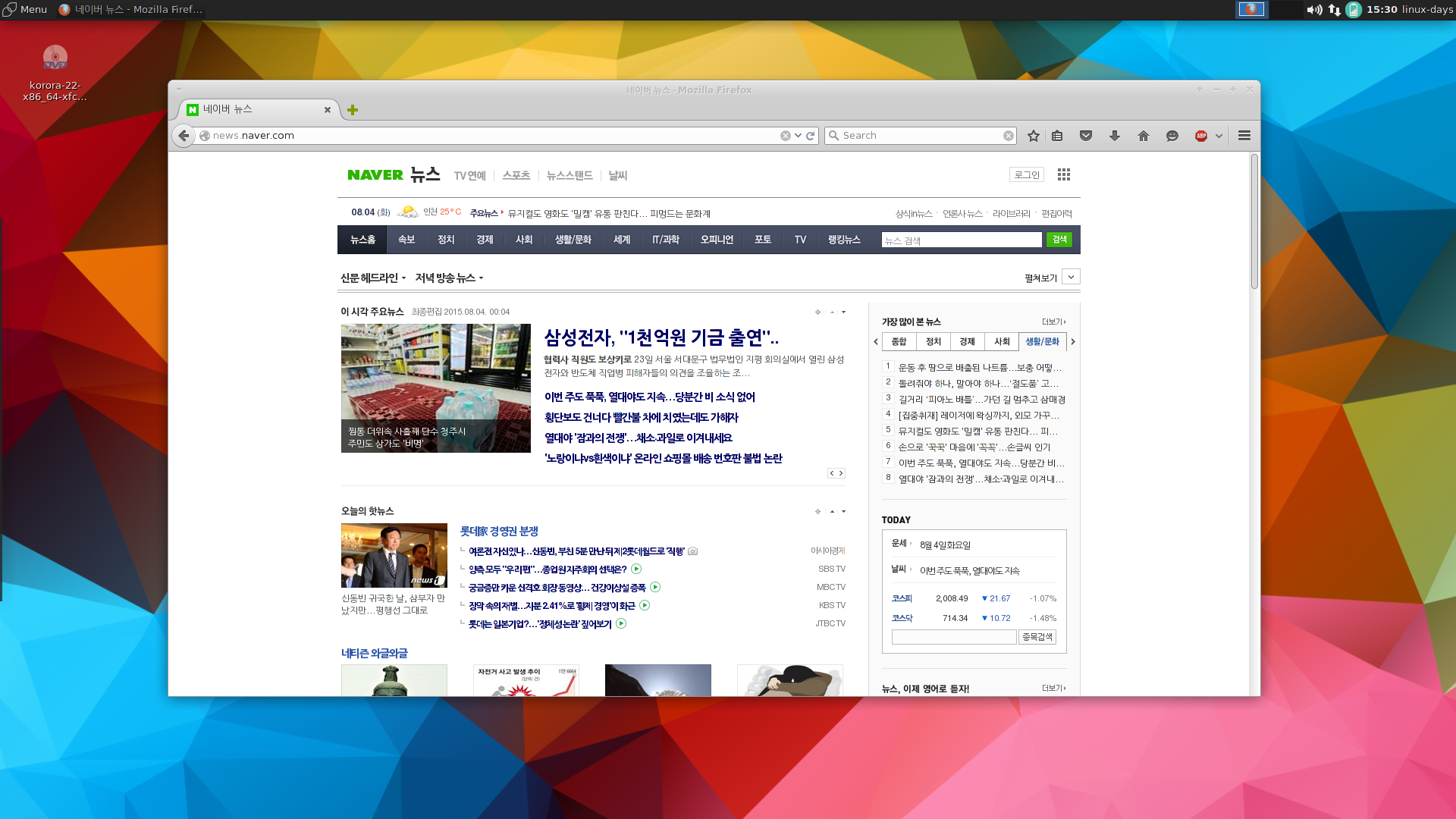Open the Naver apps grid icon

tap(1064, 174)
